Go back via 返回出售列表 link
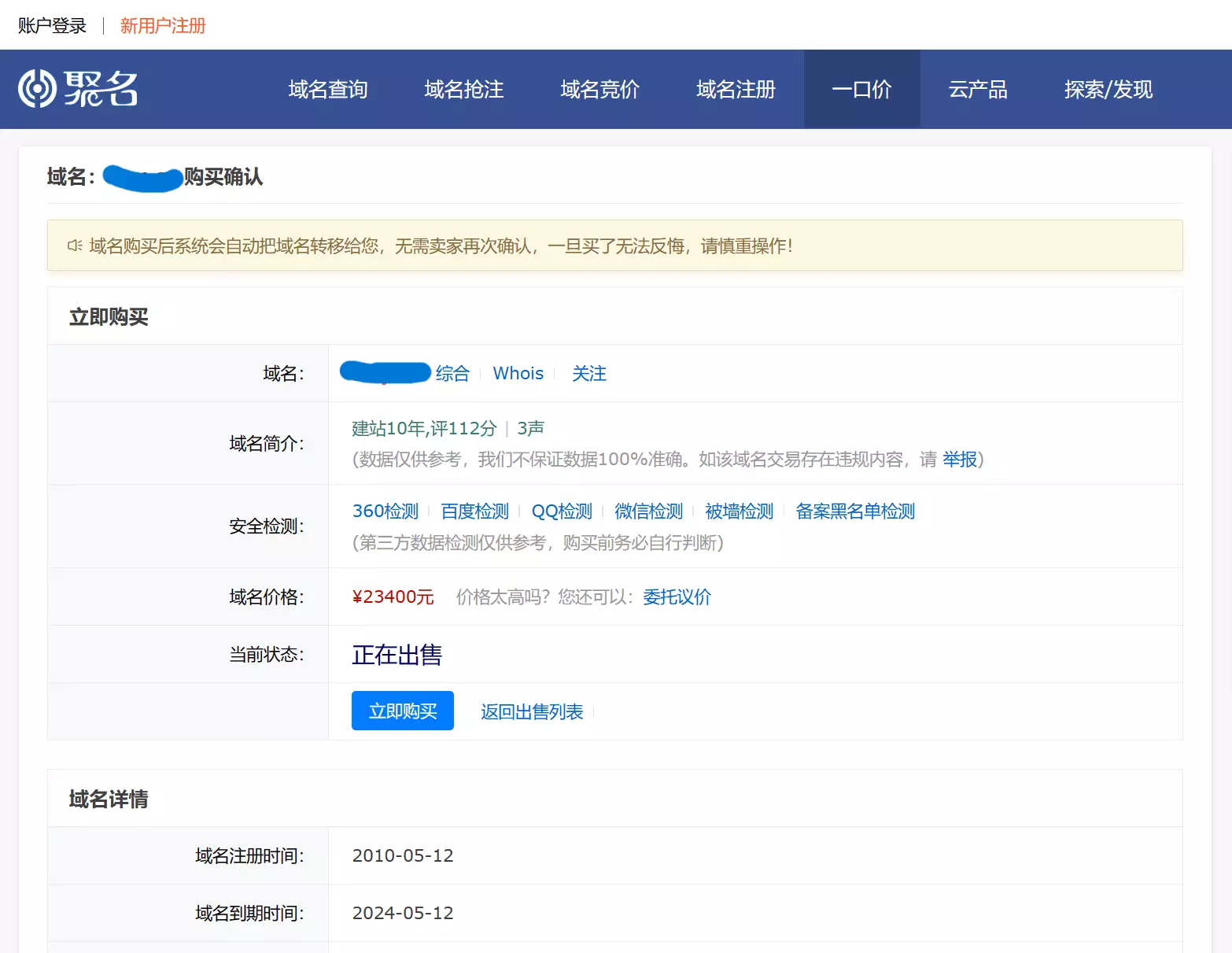 [x=532, y=711]
